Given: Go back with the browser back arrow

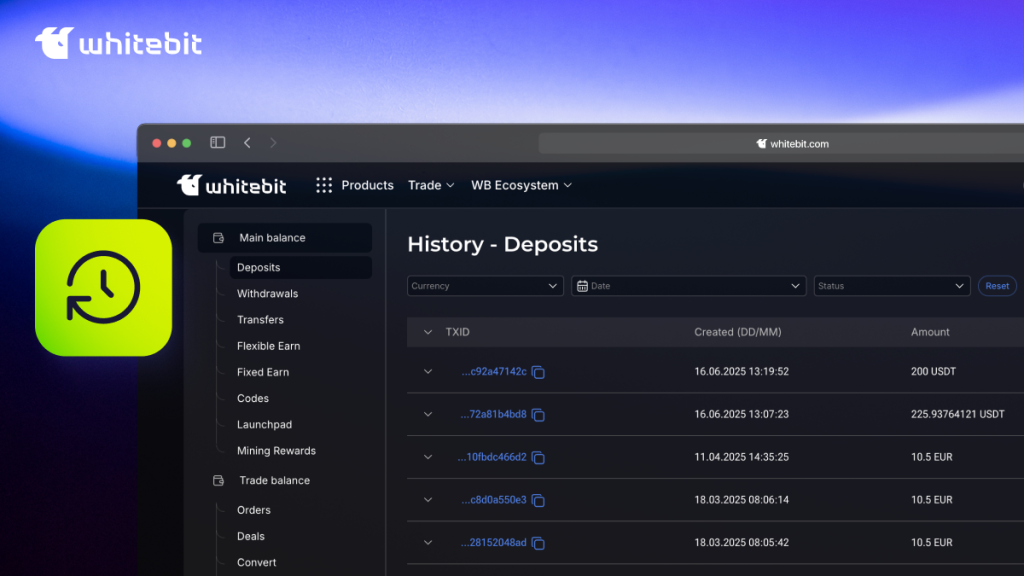Looking at the screenshot, I should tap(248, 142).
